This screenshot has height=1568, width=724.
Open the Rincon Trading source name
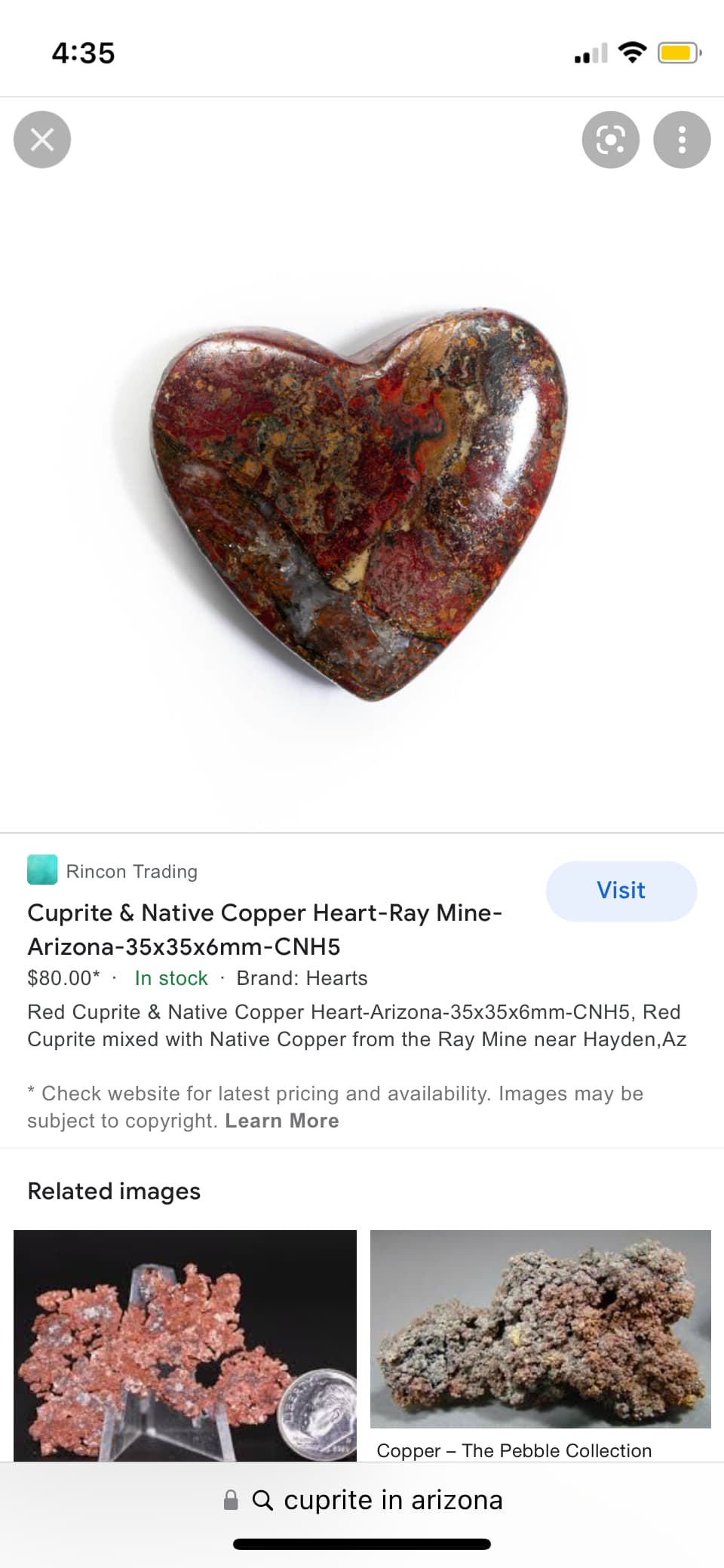click(132, 871)
